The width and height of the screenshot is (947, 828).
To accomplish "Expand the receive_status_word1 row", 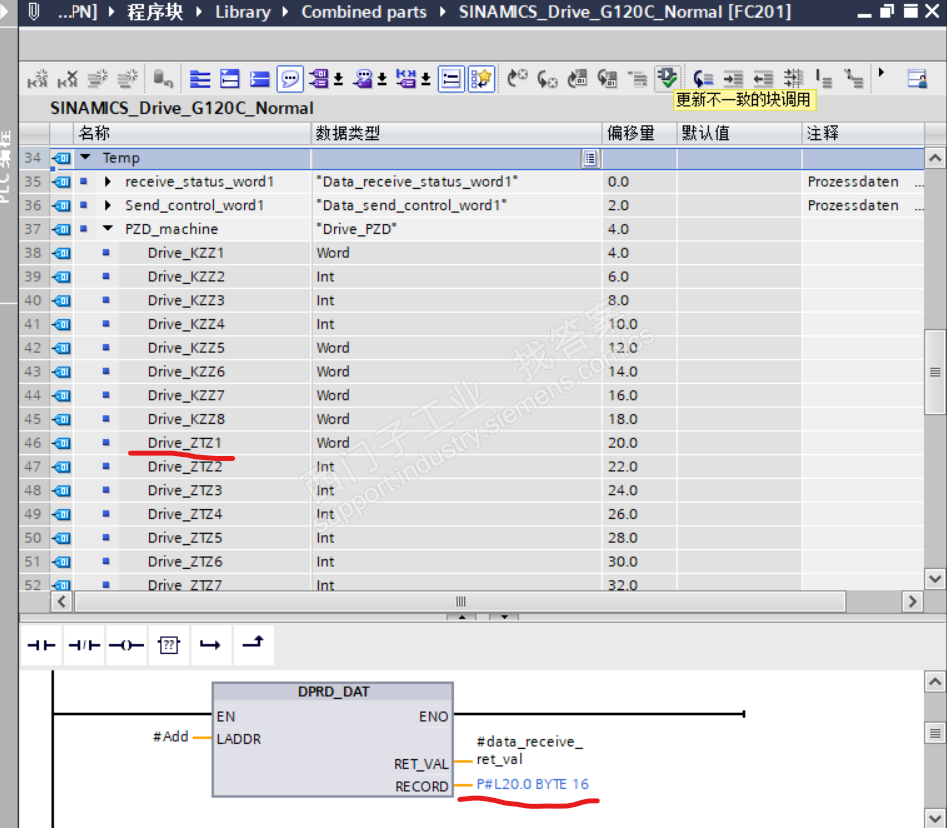I will click(x=108, y=181).
